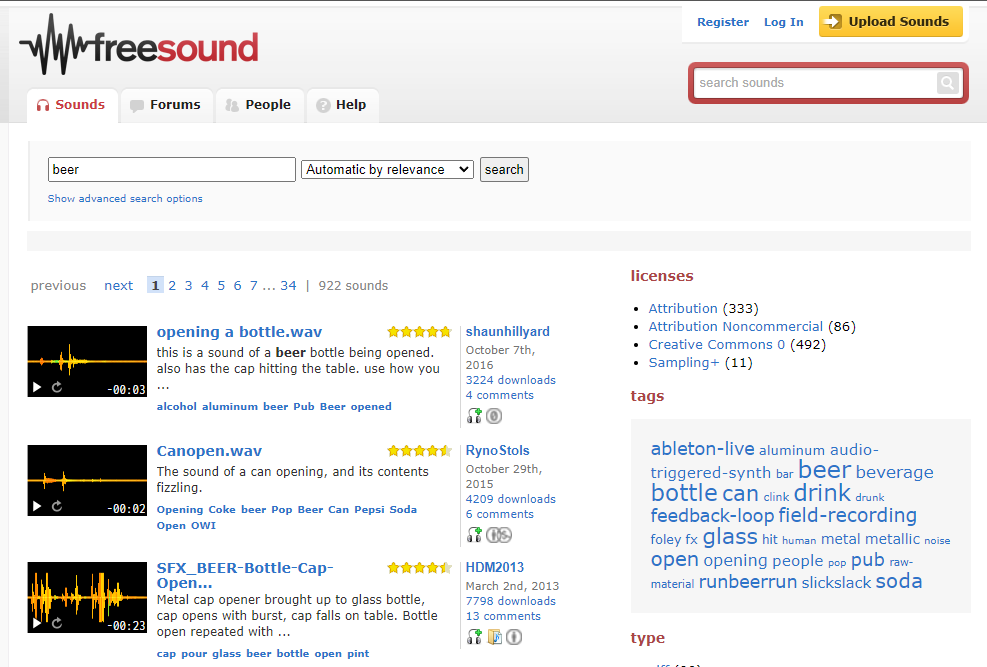This screenshot has width=987, height=667.
Task: Open the Forums tab
Action: [x=166, y=105]
